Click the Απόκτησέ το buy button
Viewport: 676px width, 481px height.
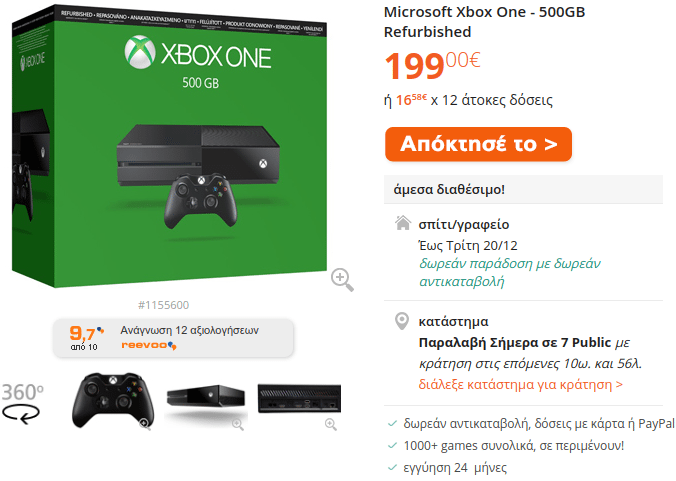(478, 144)
